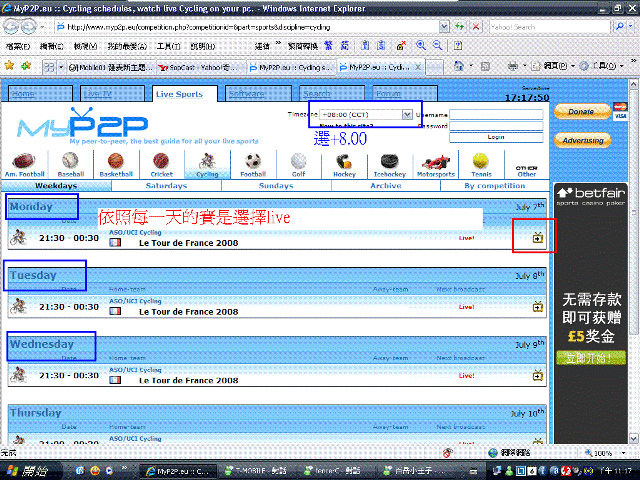Select the Icehockey puck icon

(x=390, y=165)
